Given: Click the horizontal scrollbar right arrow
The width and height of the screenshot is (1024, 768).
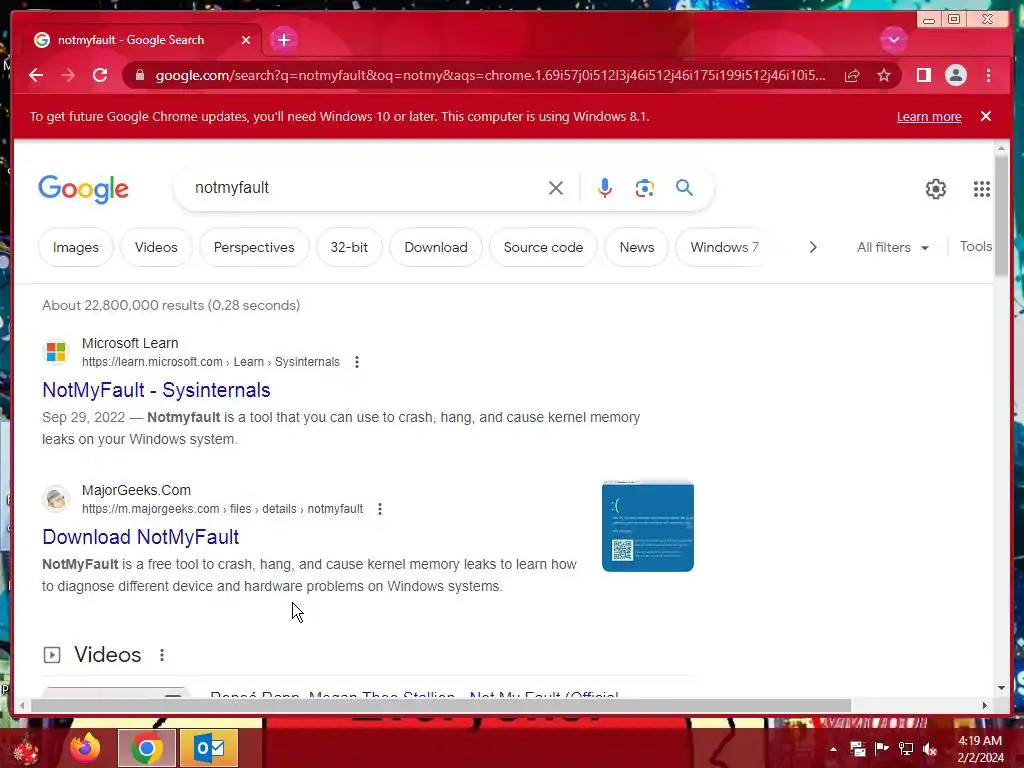Looking at the screenshot, I should [x=985, y=705].
